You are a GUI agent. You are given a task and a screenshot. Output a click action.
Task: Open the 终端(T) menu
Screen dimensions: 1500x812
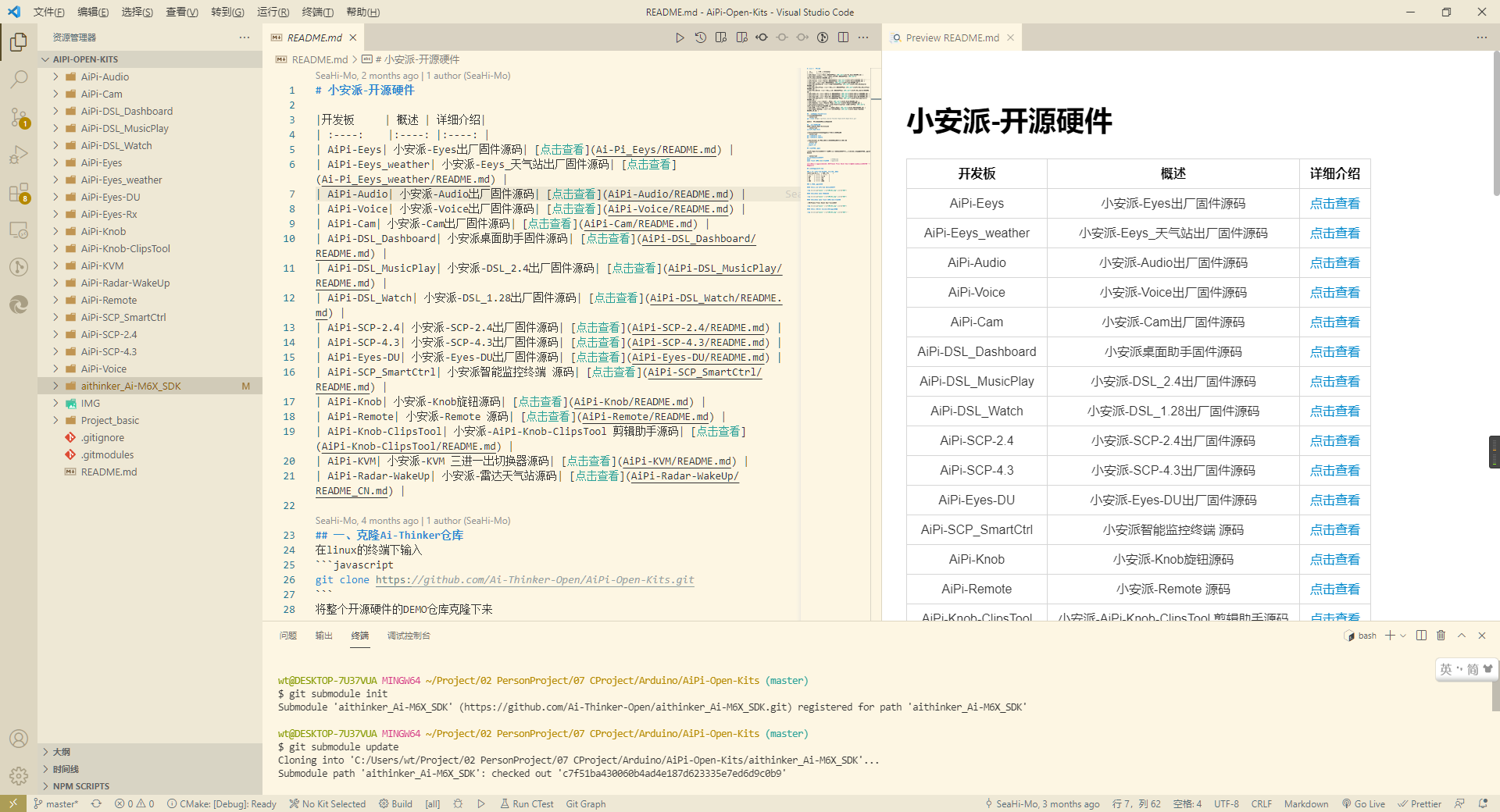(x=317, y=12)
